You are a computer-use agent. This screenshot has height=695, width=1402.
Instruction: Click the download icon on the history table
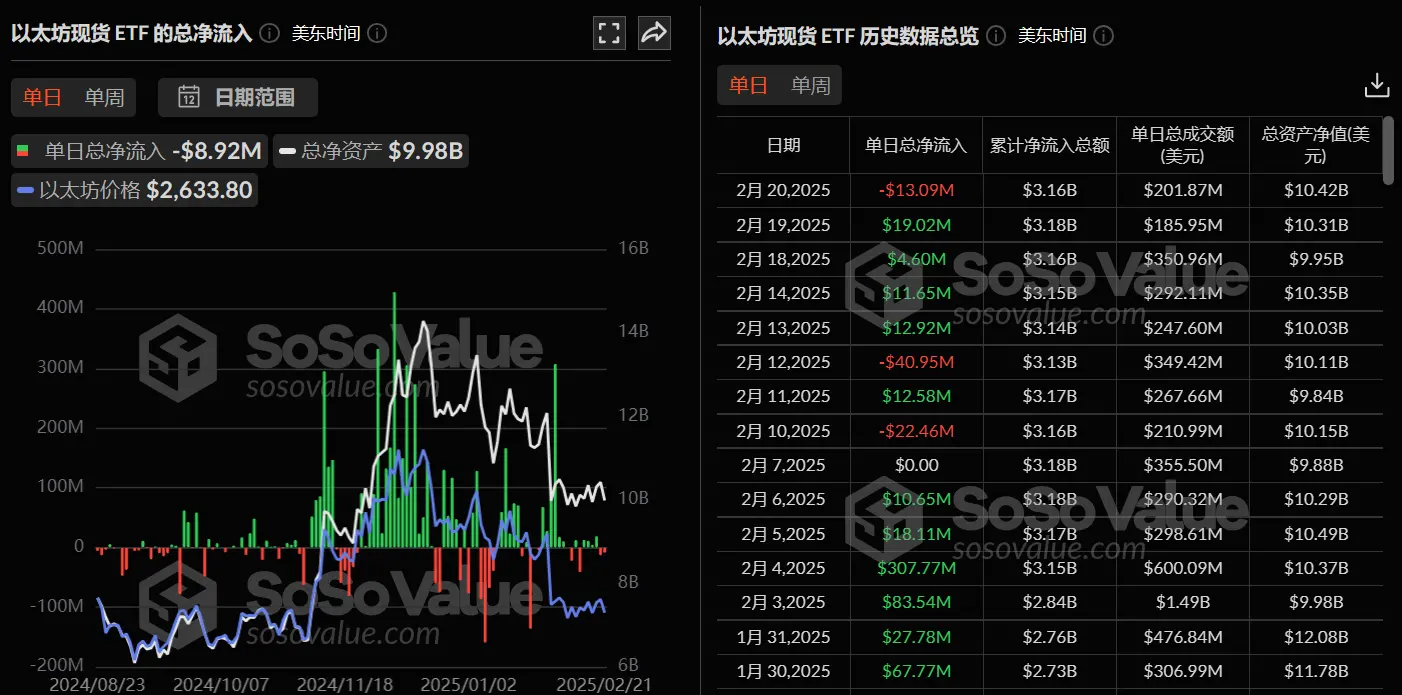[1376, 85]
